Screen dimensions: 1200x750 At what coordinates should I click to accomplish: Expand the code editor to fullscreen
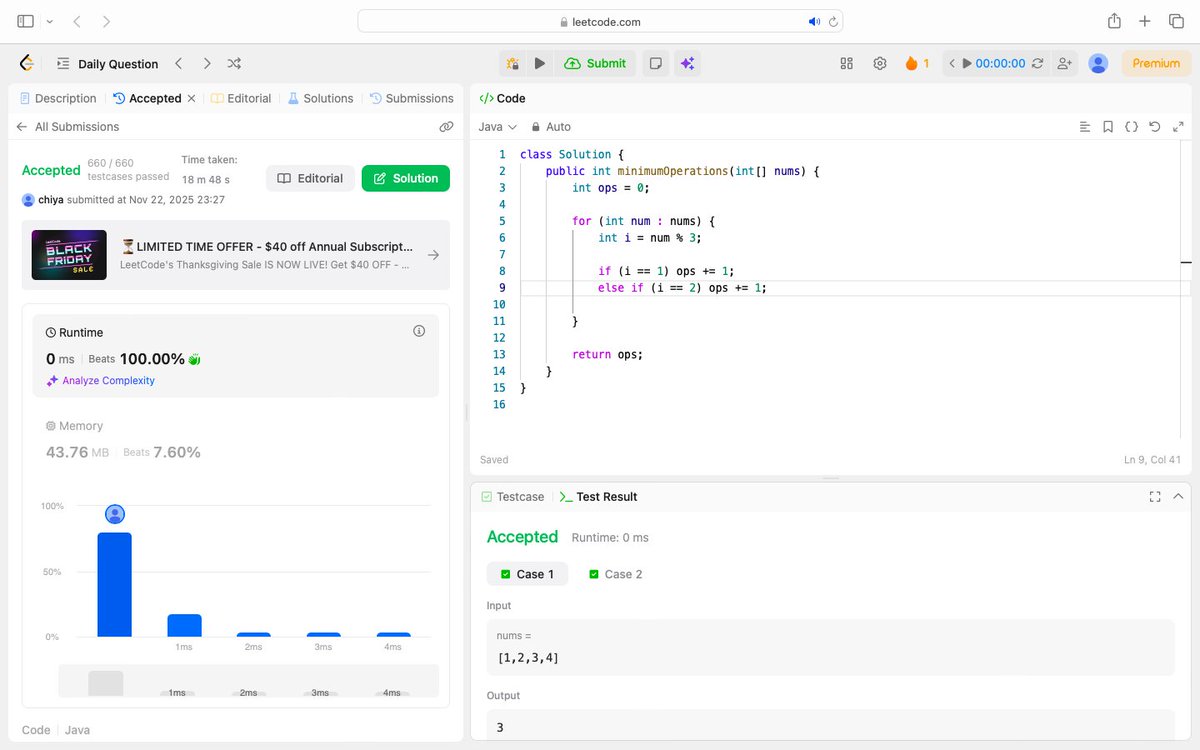tap(1179, 127)
